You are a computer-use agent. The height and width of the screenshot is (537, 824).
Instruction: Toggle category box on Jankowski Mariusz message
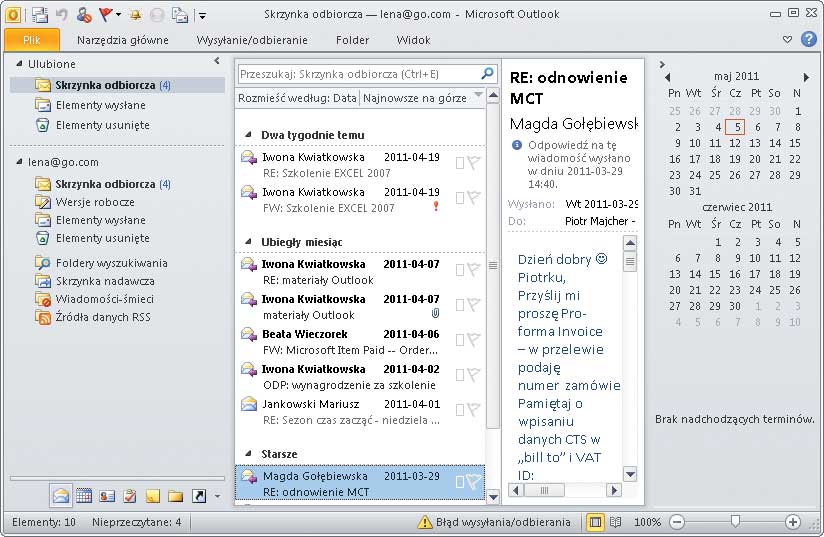pos(460,409)
